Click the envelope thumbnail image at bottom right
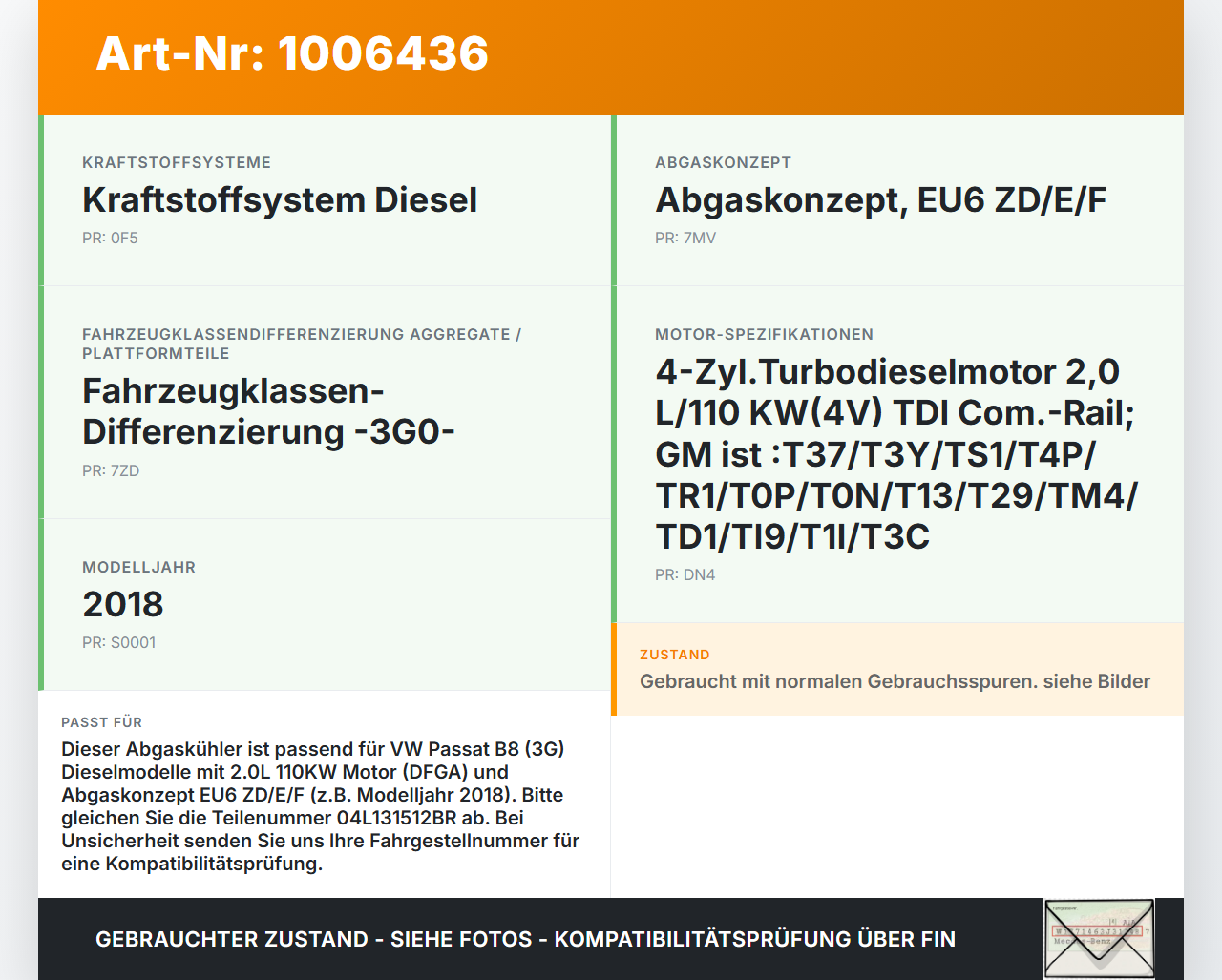Viewport: 1222px width, 980px height. (x=1099, y=938)
